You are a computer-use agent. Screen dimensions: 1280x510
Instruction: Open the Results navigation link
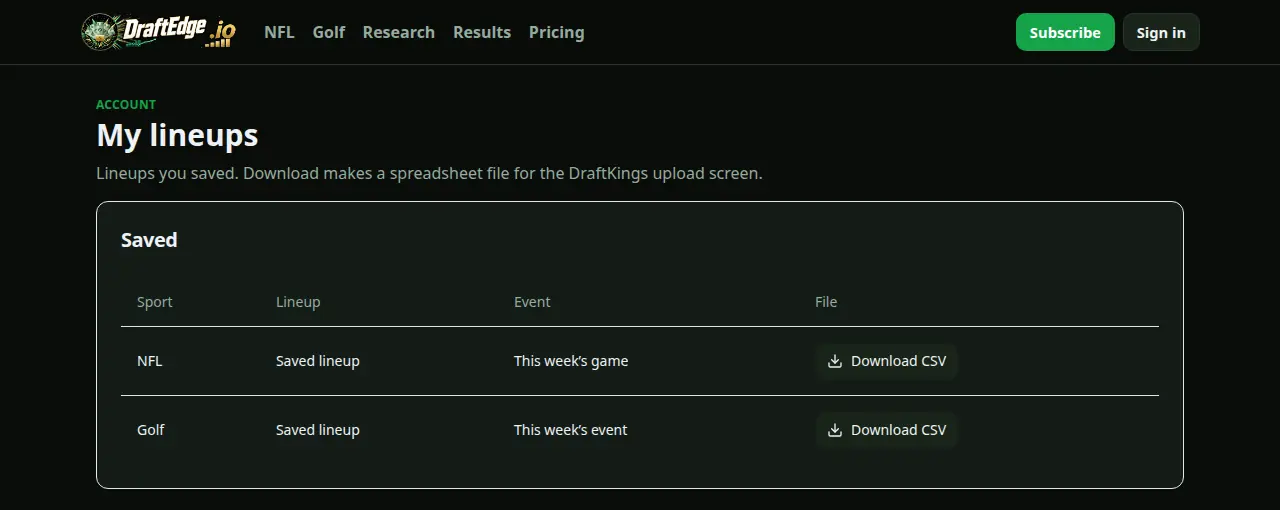point(482,32)
